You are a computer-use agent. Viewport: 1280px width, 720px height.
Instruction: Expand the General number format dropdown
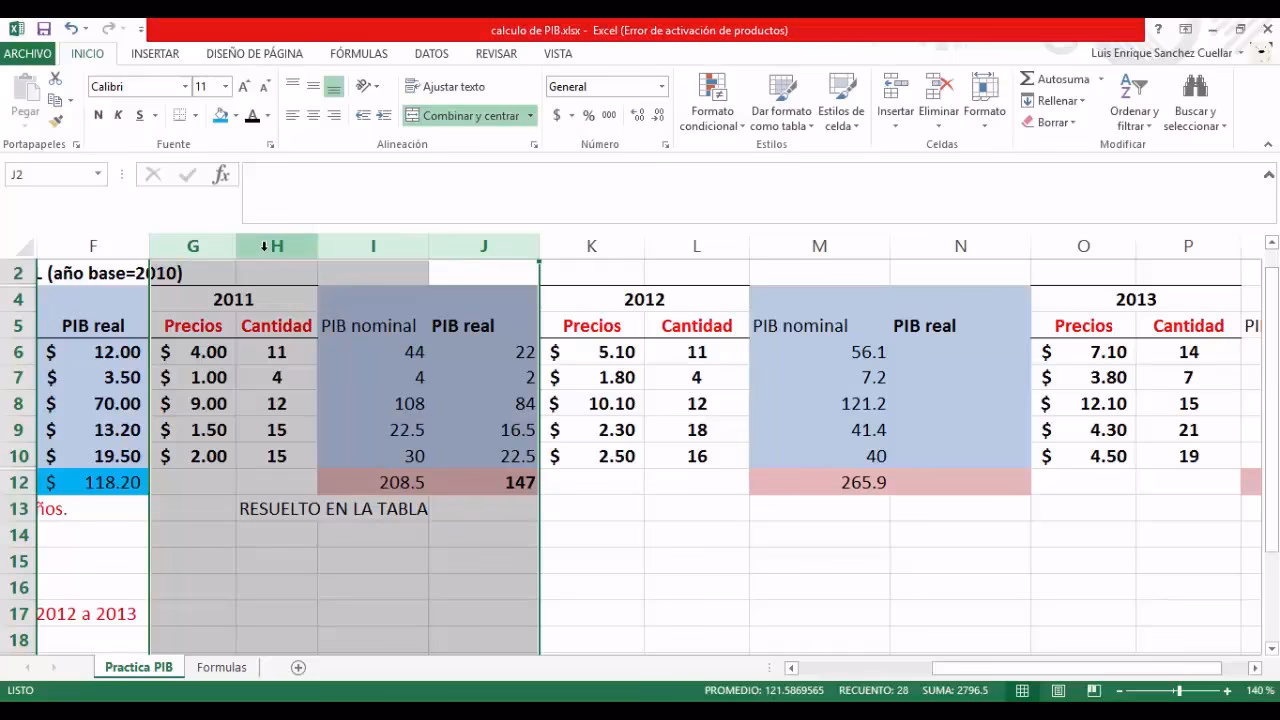[661, 87]
